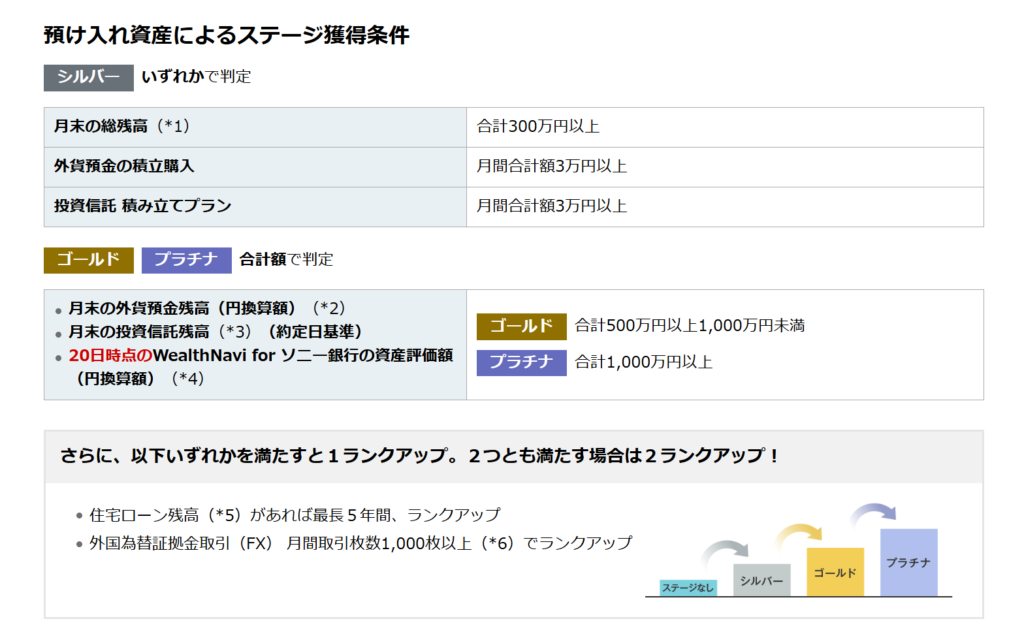This screenshot has width=1024, height=636.
Task: Click the ステージなし block in the stage chart
Action: [x=688, y=588]
